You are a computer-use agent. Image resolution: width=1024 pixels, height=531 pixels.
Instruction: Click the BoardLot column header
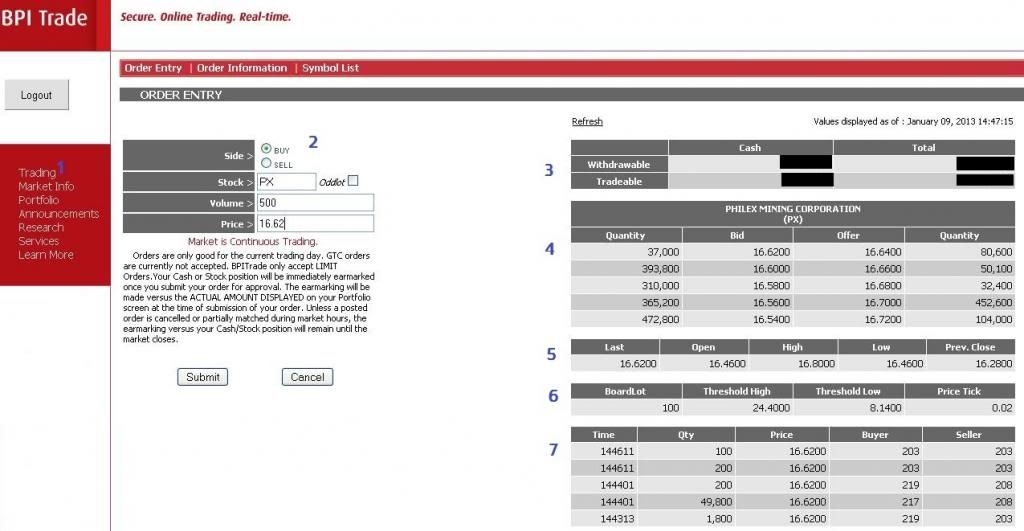pyautogui.click(x=626, y=391)
